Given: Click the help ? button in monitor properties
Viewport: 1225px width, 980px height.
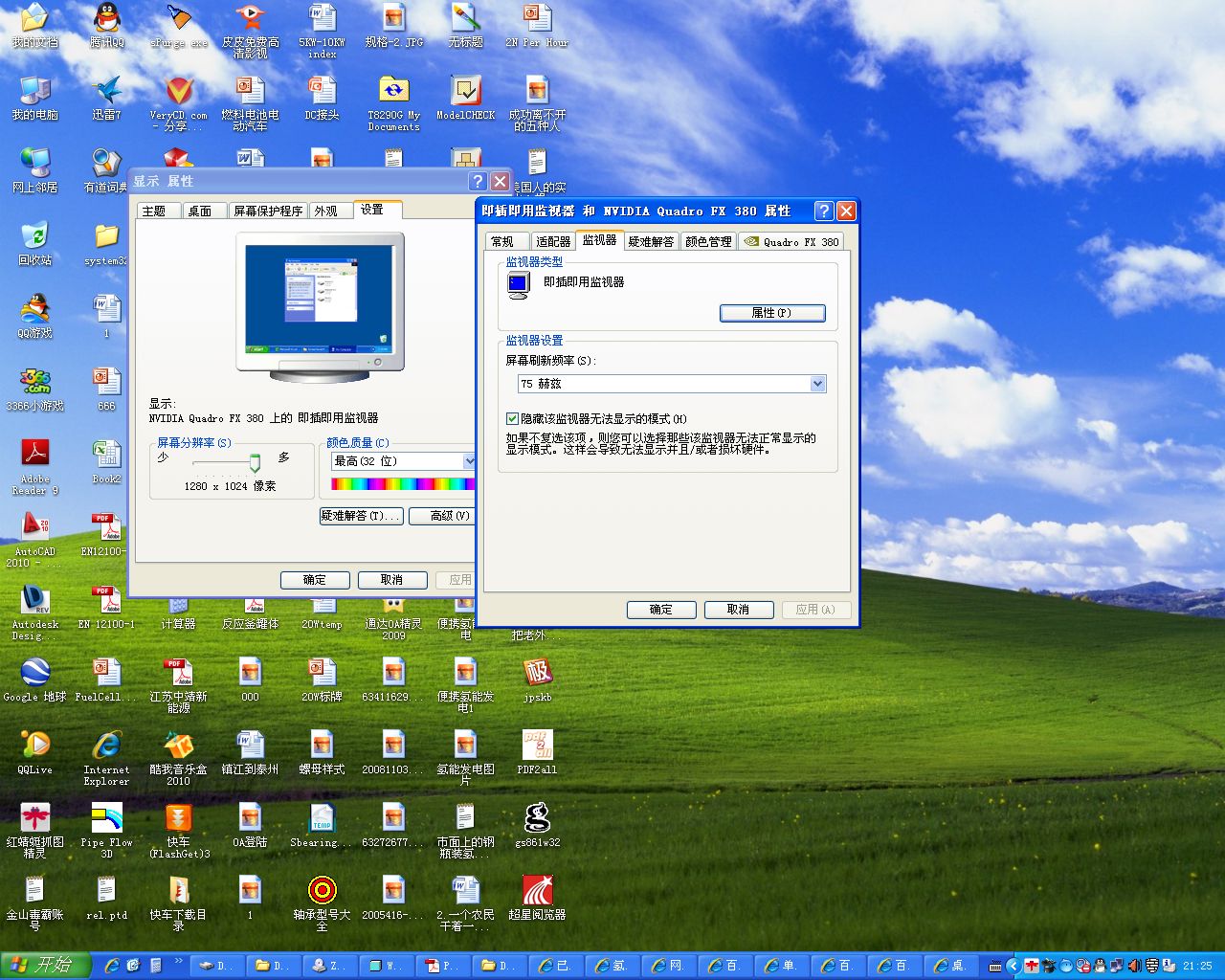Looking at the screenshot, I should tap(824, 211).
